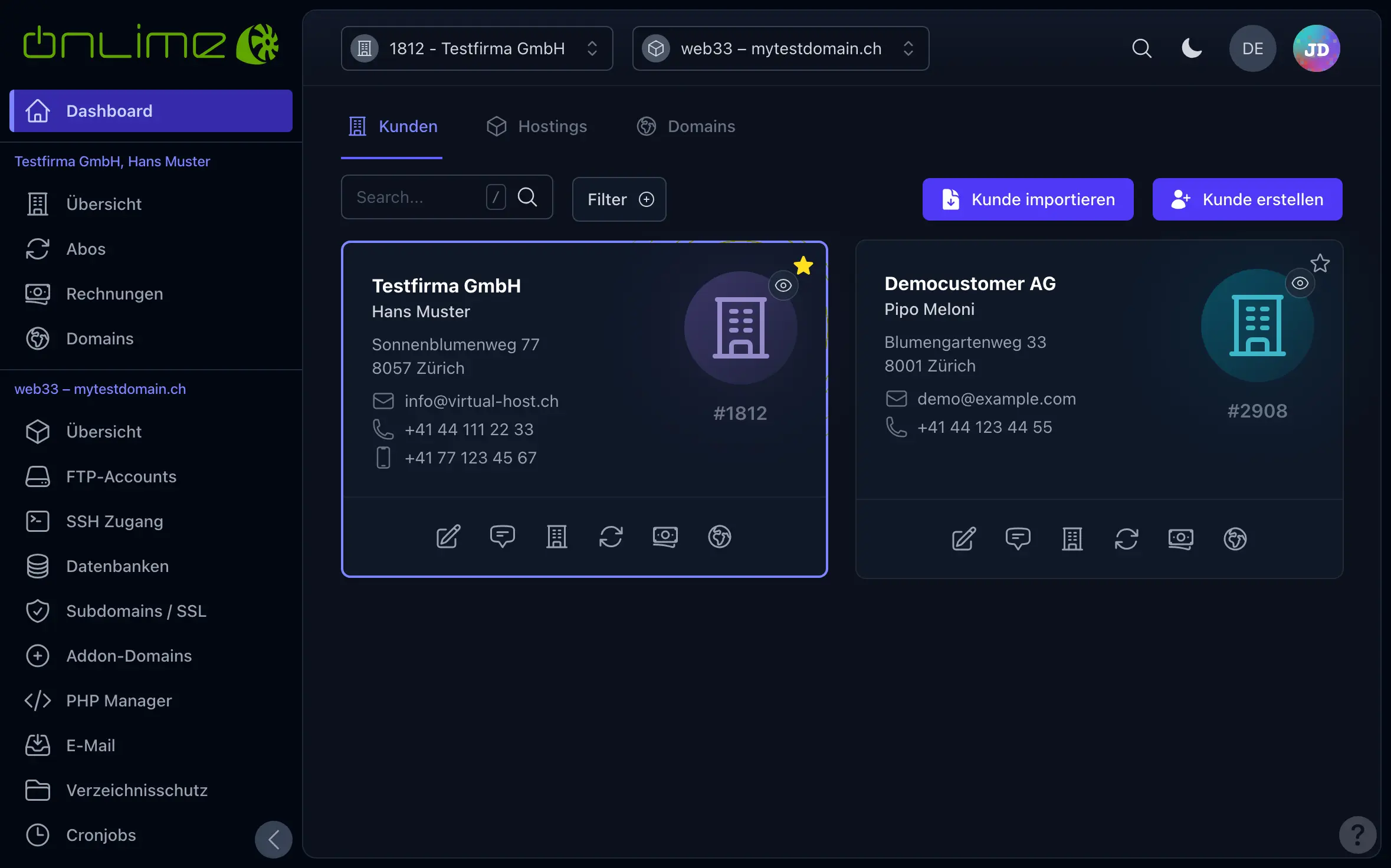Focus the customer Search field
This screenshot has width=1391, height=868.
[x=447, y=197]
